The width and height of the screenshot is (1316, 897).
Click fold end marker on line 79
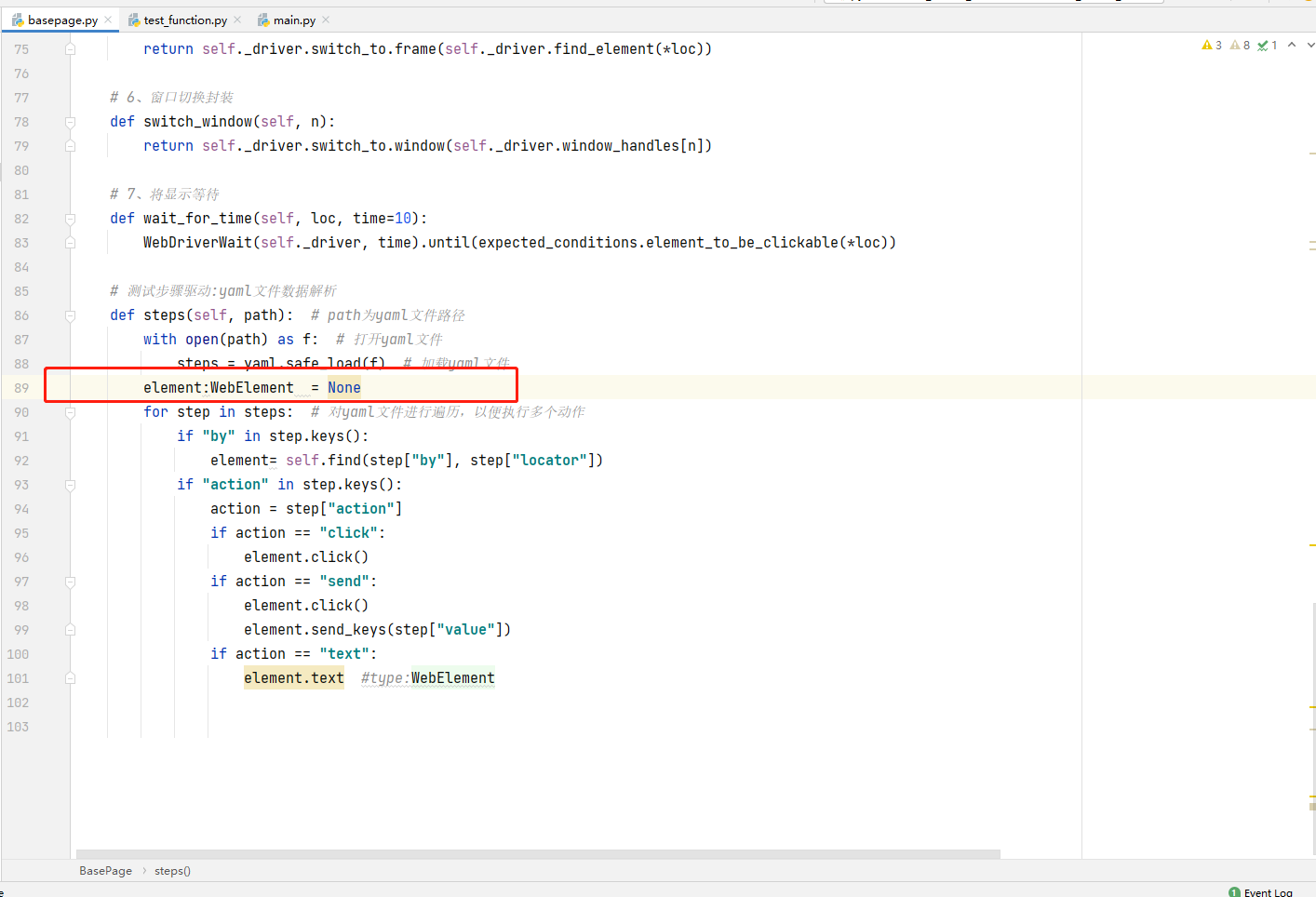click(x=70, y=146)
